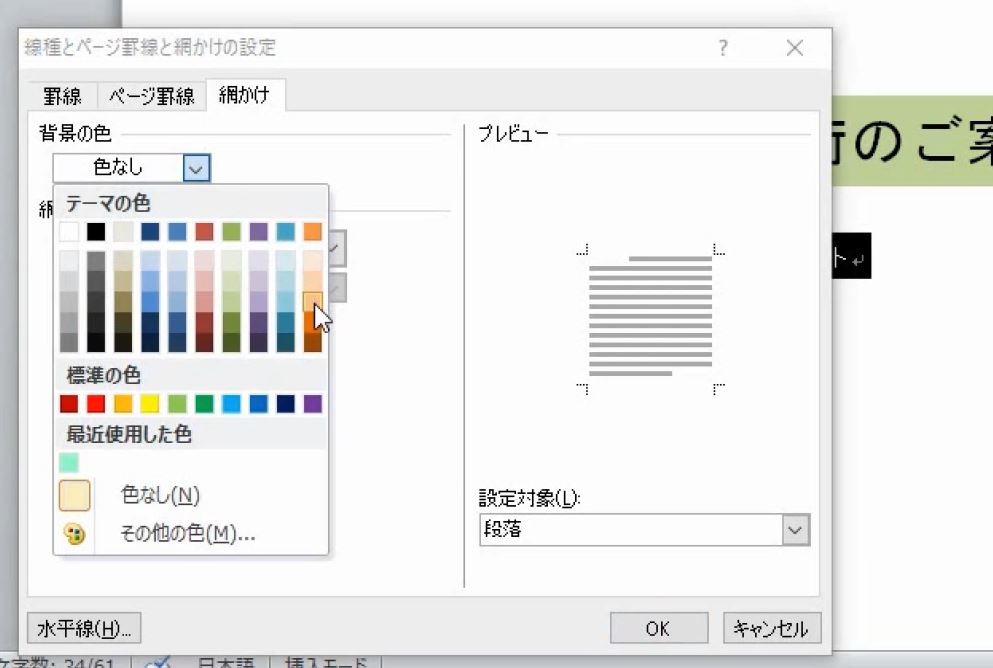
Task: Collapse the 背景の色 dropdown arrow
Action: tap(196, 168)
